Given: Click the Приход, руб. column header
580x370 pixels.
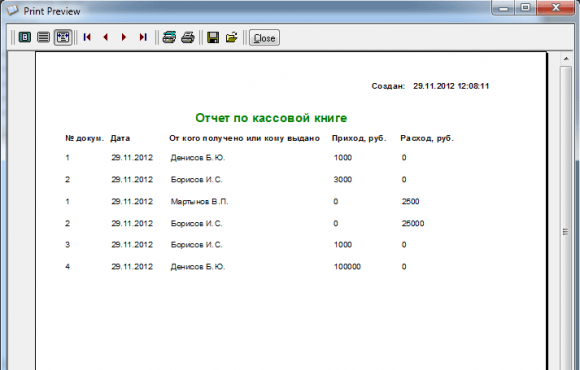Looking at the screenshot, I should 359,138.
